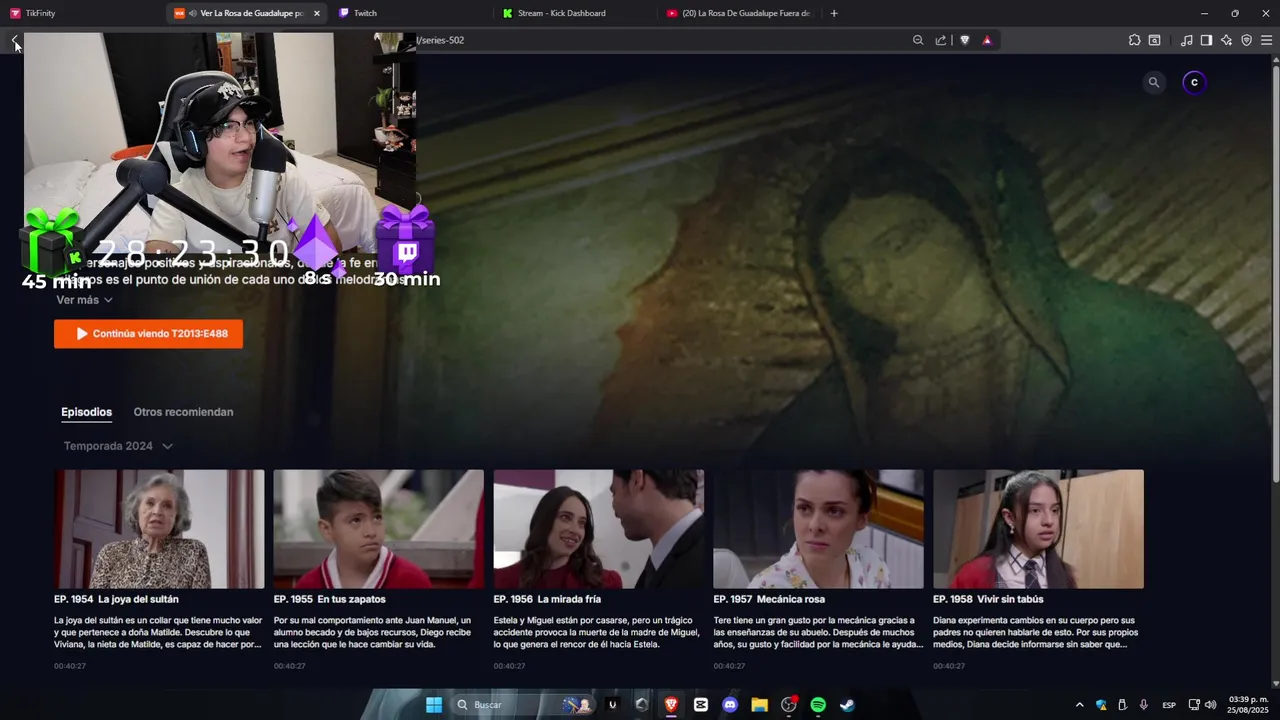Switch to YouTube La Rosa De Guadalupe tab
Screen dimensions: 1280x720
(740, 13)
